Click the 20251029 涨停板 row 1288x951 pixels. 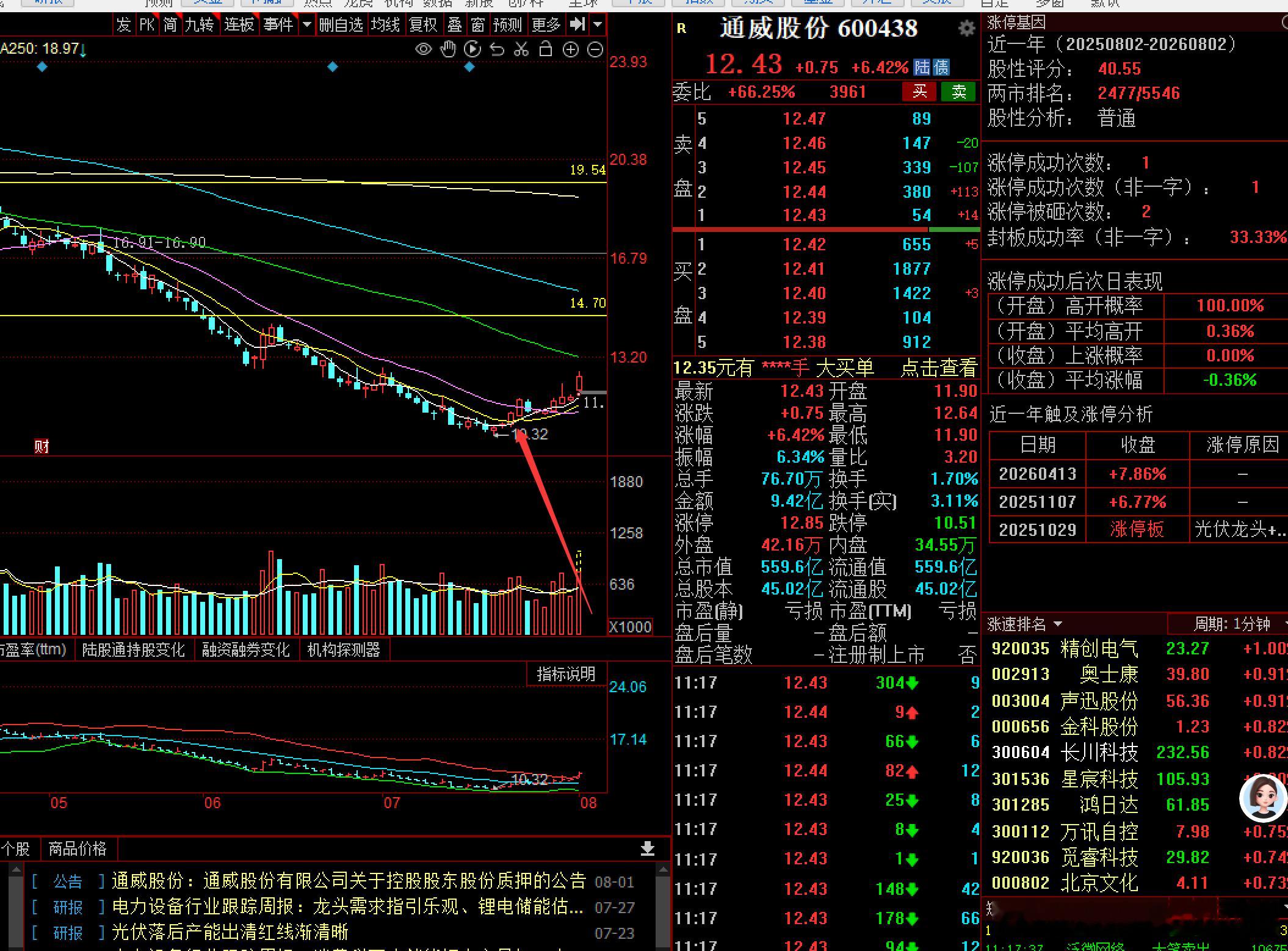click(x=1138, y=529)
